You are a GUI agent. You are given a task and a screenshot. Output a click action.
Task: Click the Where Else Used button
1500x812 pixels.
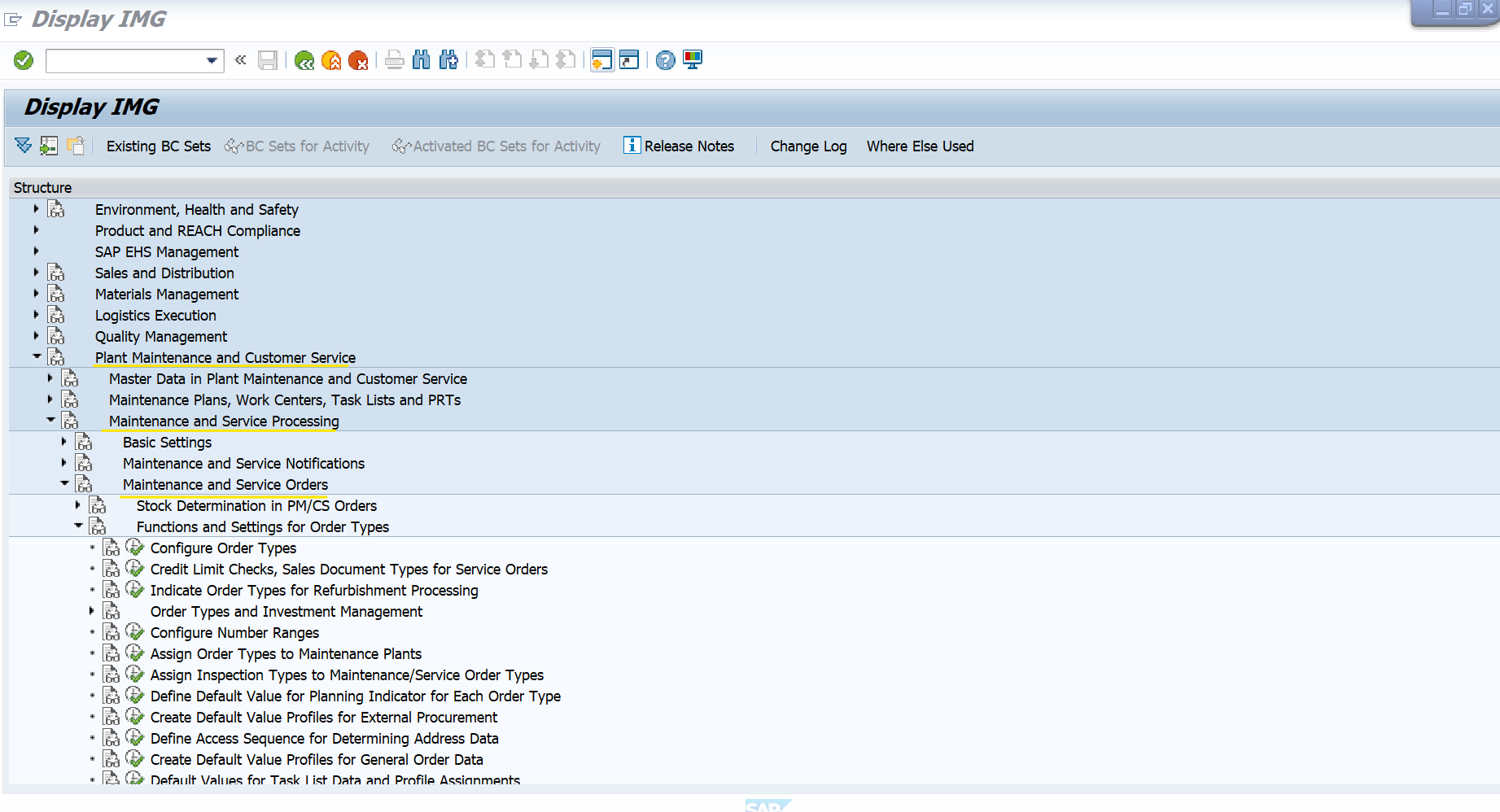click(920, 146)
